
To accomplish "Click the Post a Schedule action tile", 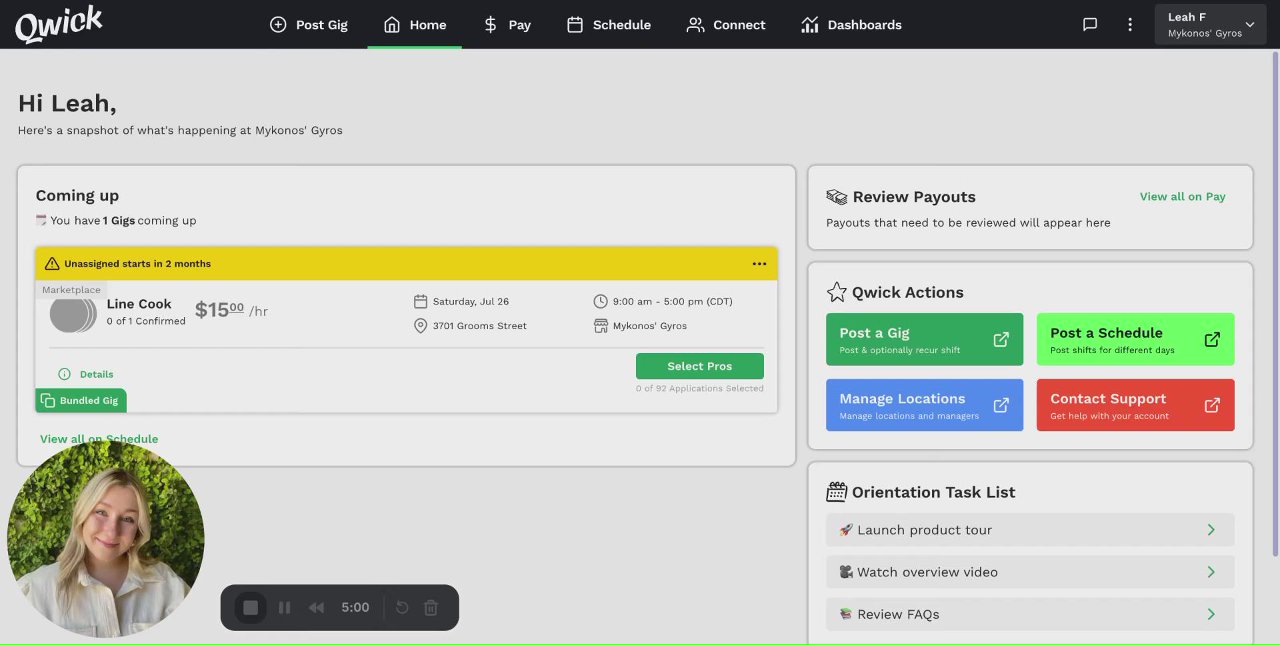I will click(x=1136, y=339).
